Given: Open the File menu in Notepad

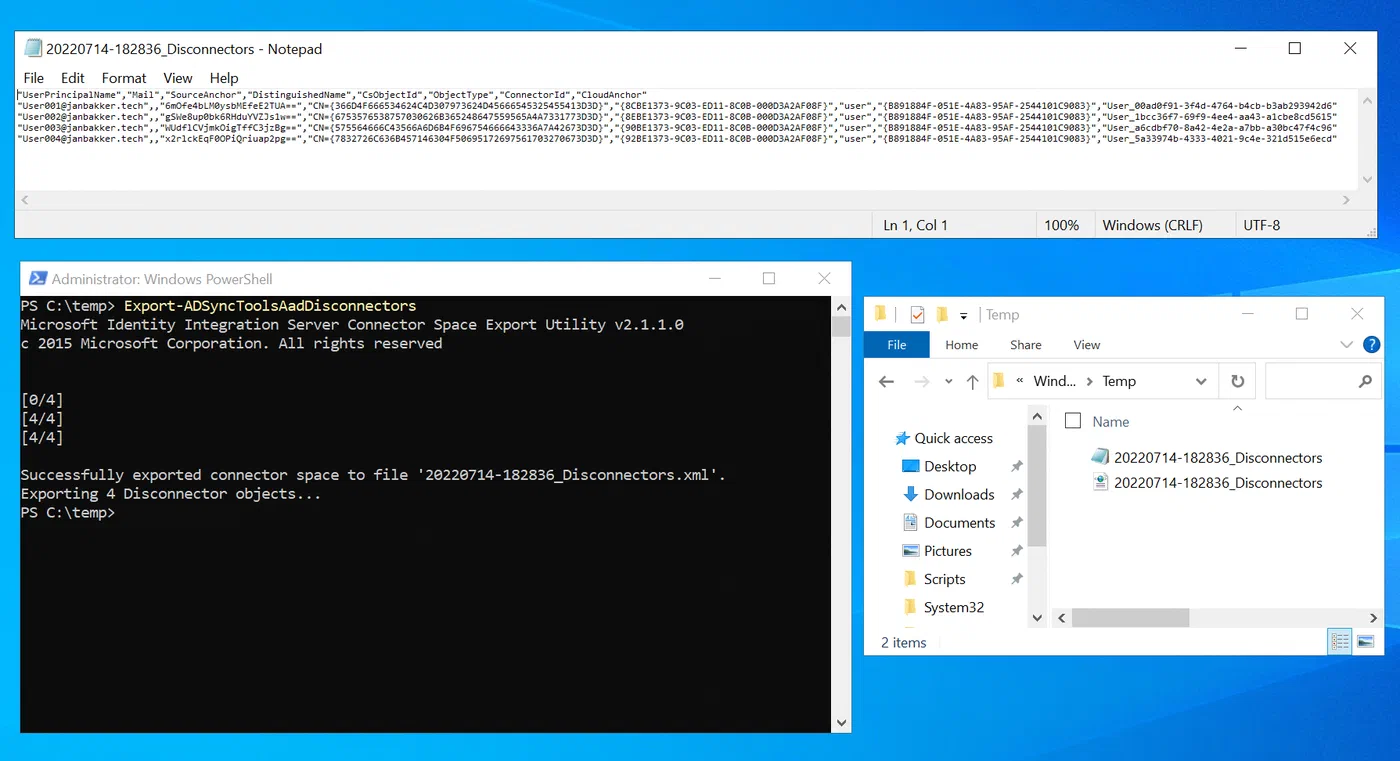Looking at the screenshot, I should 33,78.
